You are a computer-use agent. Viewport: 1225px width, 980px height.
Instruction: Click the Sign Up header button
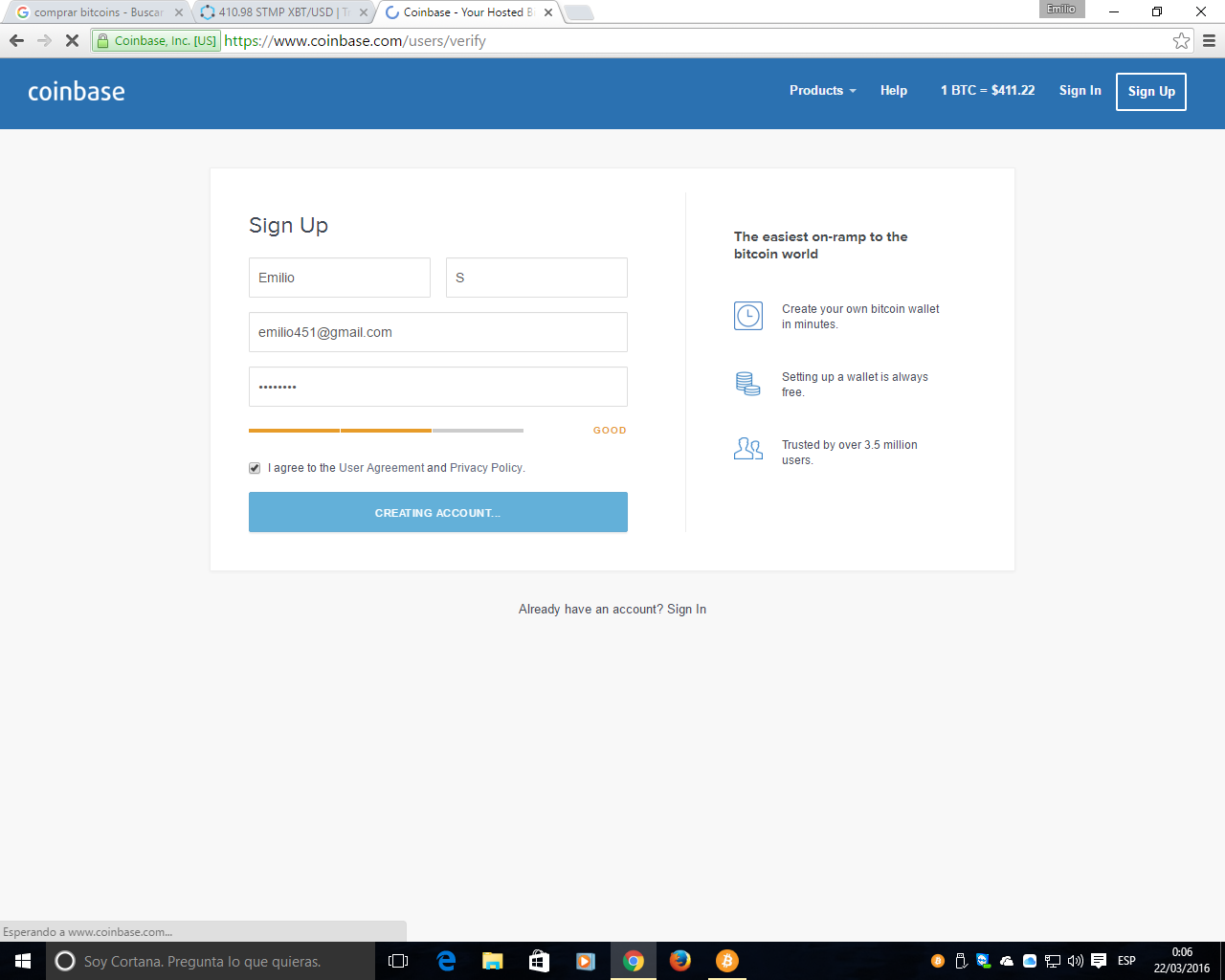click(x=1151, y=92)
